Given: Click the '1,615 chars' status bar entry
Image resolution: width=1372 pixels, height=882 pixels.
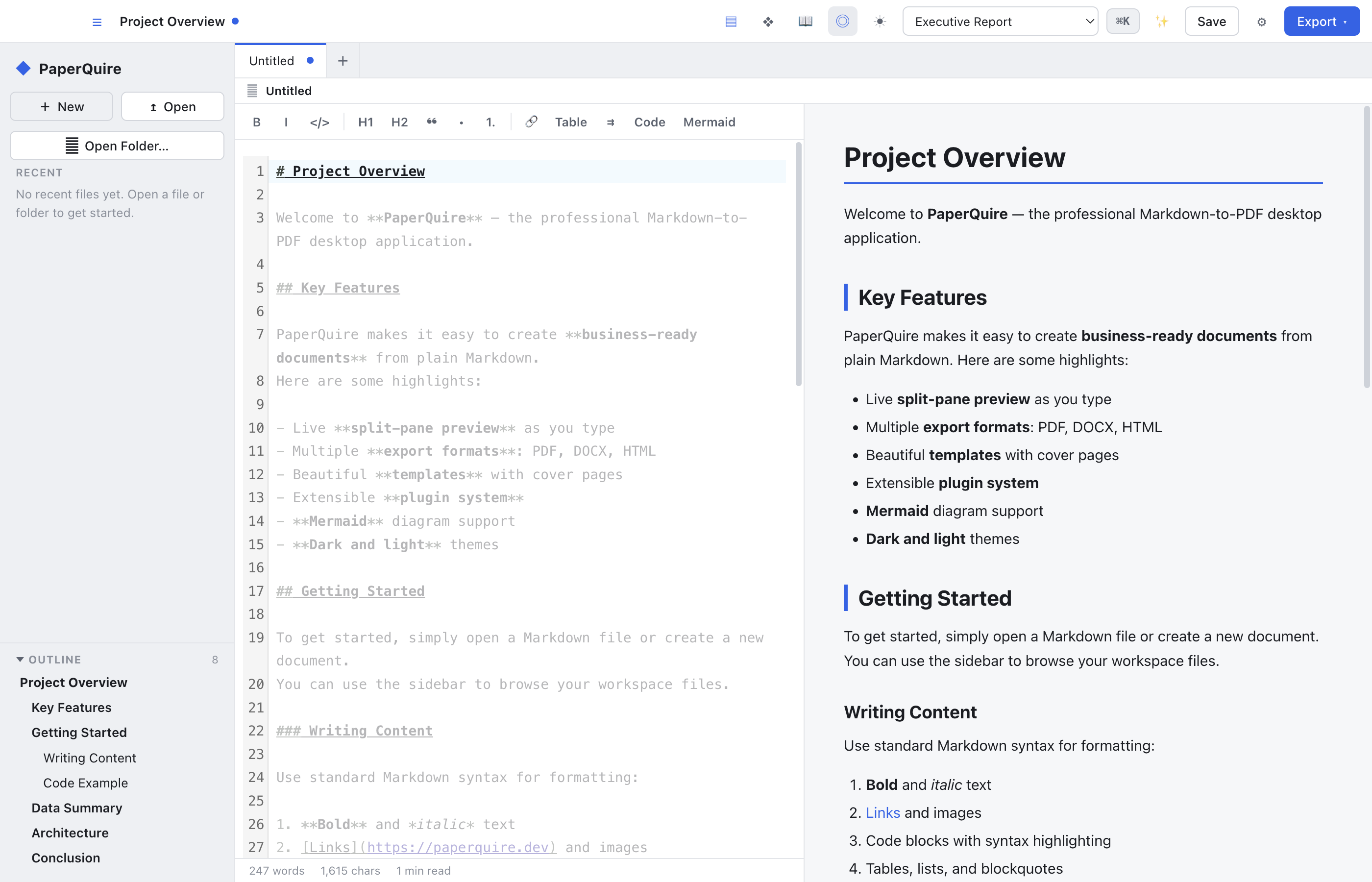Looking at the screenshot, I should tap(350, 871).
